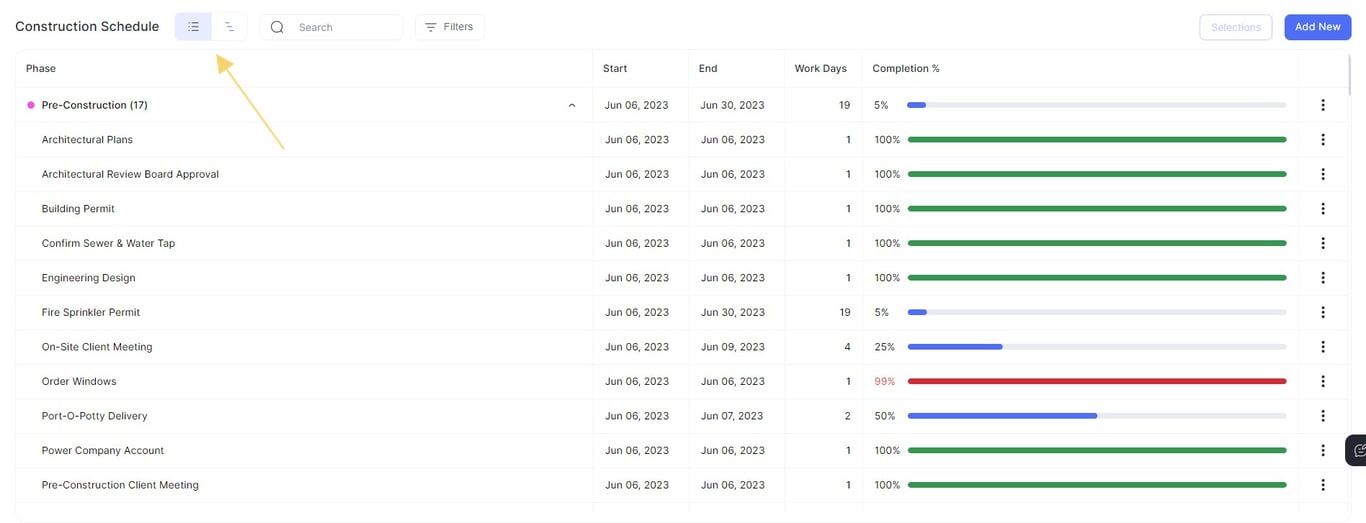Collapse the Pre-Construction (17) group chevron
Viewport: 1366px width, 523px height.
[x=572, y=105]
